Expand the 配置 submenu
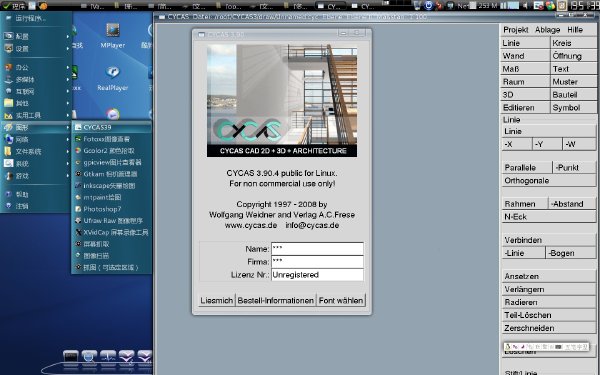This screenshot has width=600, height=375. coord(36,36)
